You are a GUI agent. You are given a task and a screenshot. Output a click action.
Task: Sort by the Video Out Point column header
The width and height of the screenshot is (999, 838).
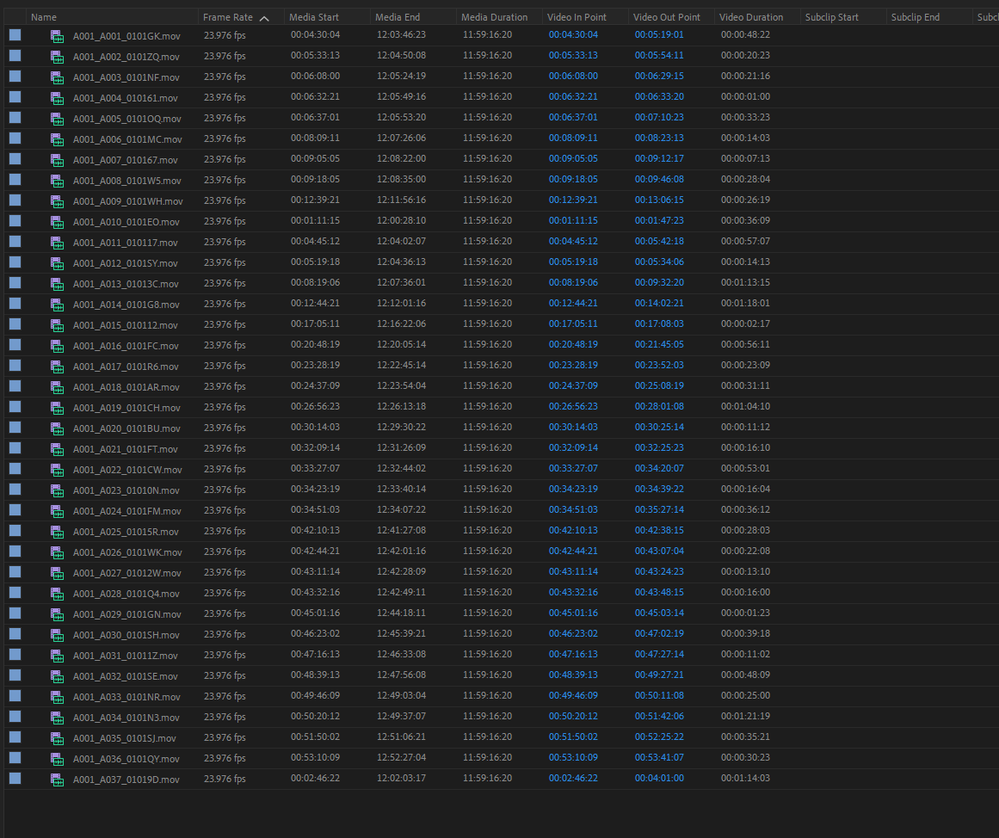click(666, 17)
